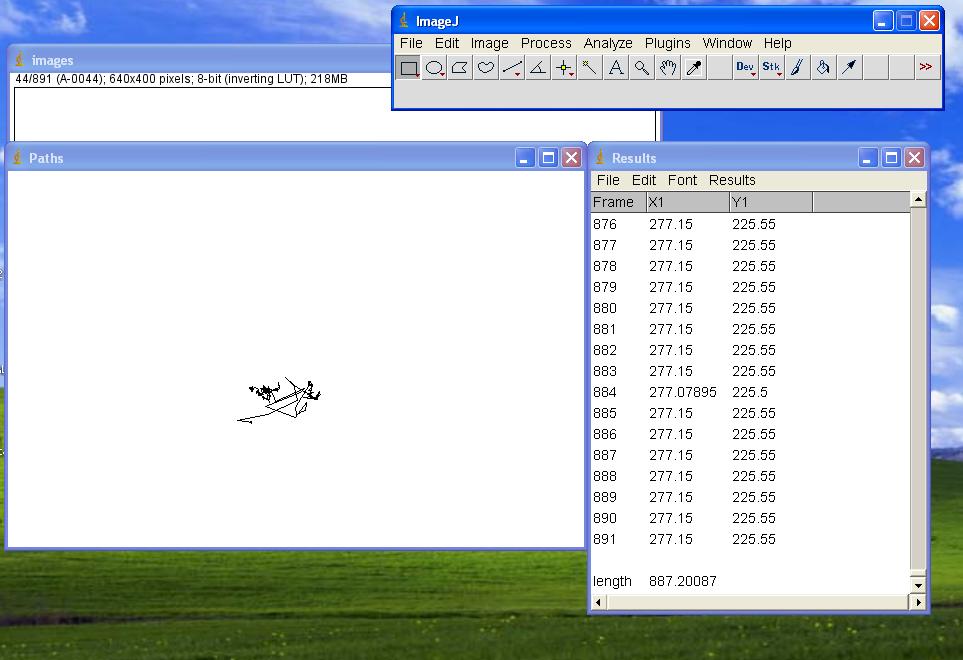The width and height of the screenshot is (963, 660).
Task: Click Results vertical scrollbar down arrow
Action: (918, 586)
